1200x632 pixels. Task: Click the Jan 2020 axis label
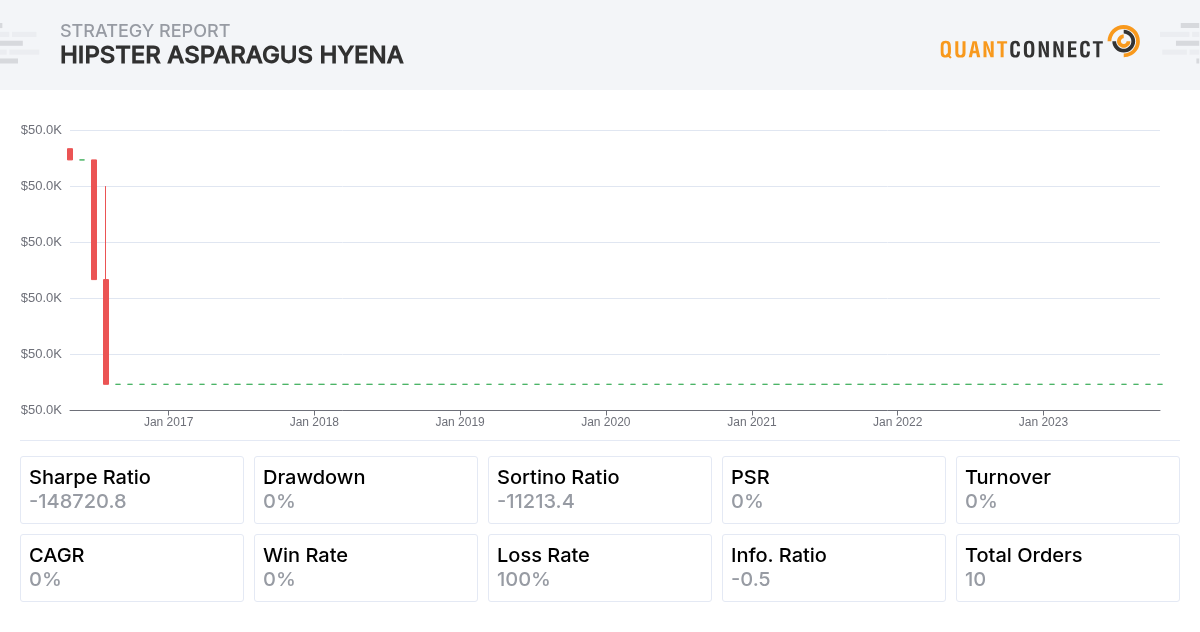point(606,422)
